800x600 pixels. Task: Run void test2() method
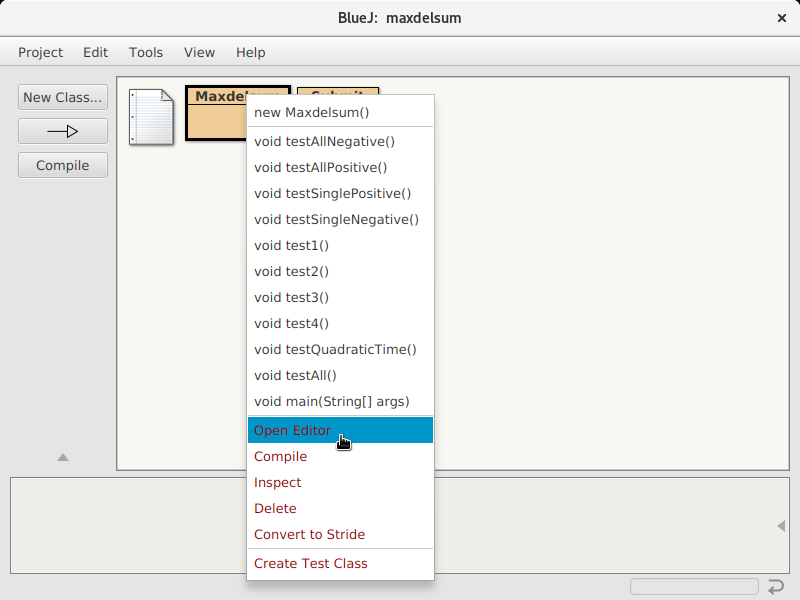(x=340, y=271)
